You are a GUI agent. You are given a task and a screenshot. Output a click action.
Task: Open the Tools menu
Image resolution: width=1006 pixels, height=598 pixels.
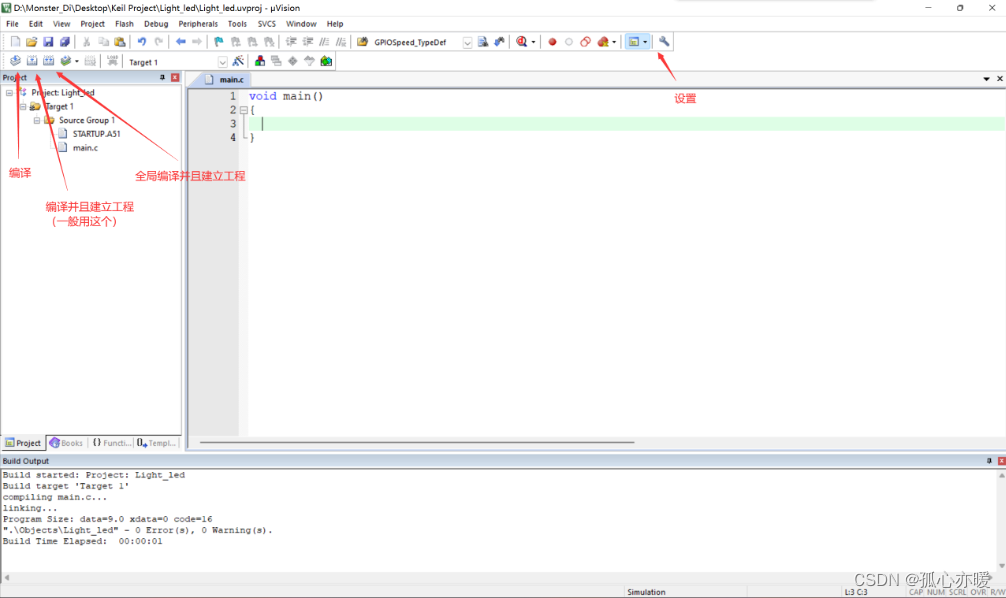pos(237,24)
